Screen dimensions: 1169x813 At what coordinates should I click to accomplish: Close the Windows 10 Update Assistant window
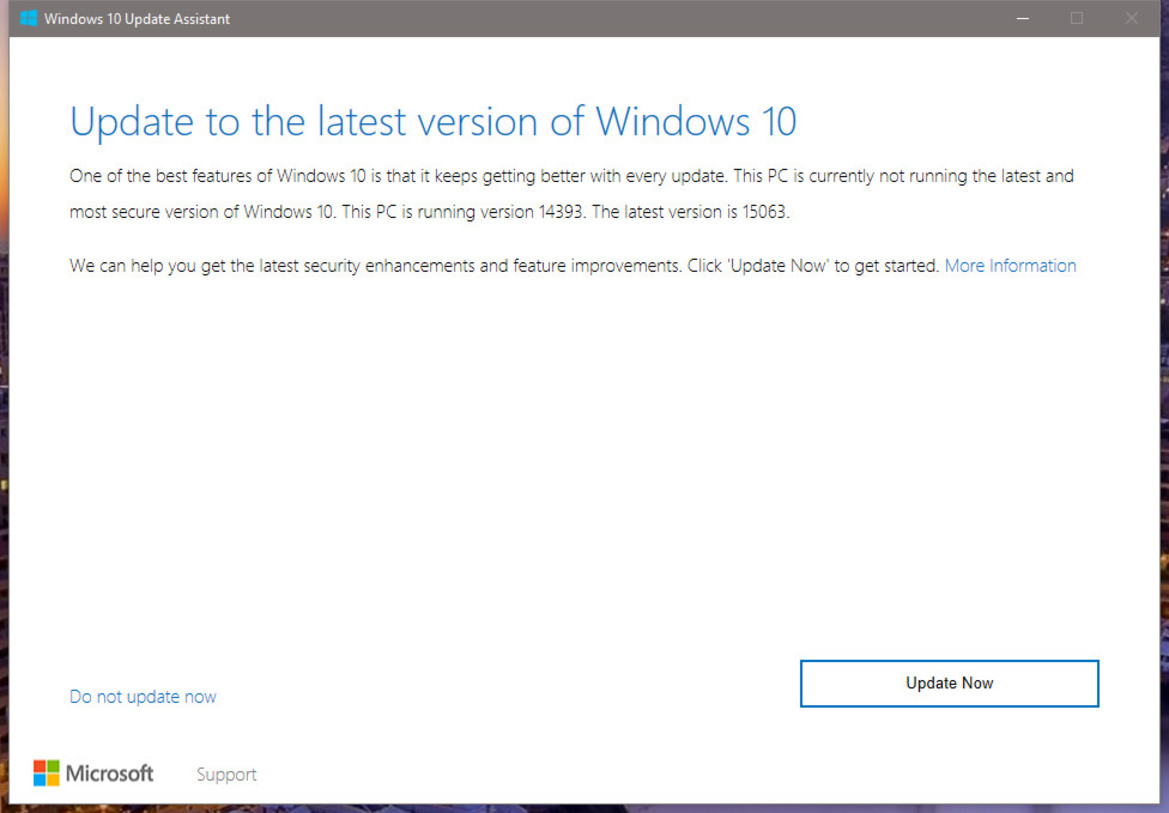pos(1131,18)
